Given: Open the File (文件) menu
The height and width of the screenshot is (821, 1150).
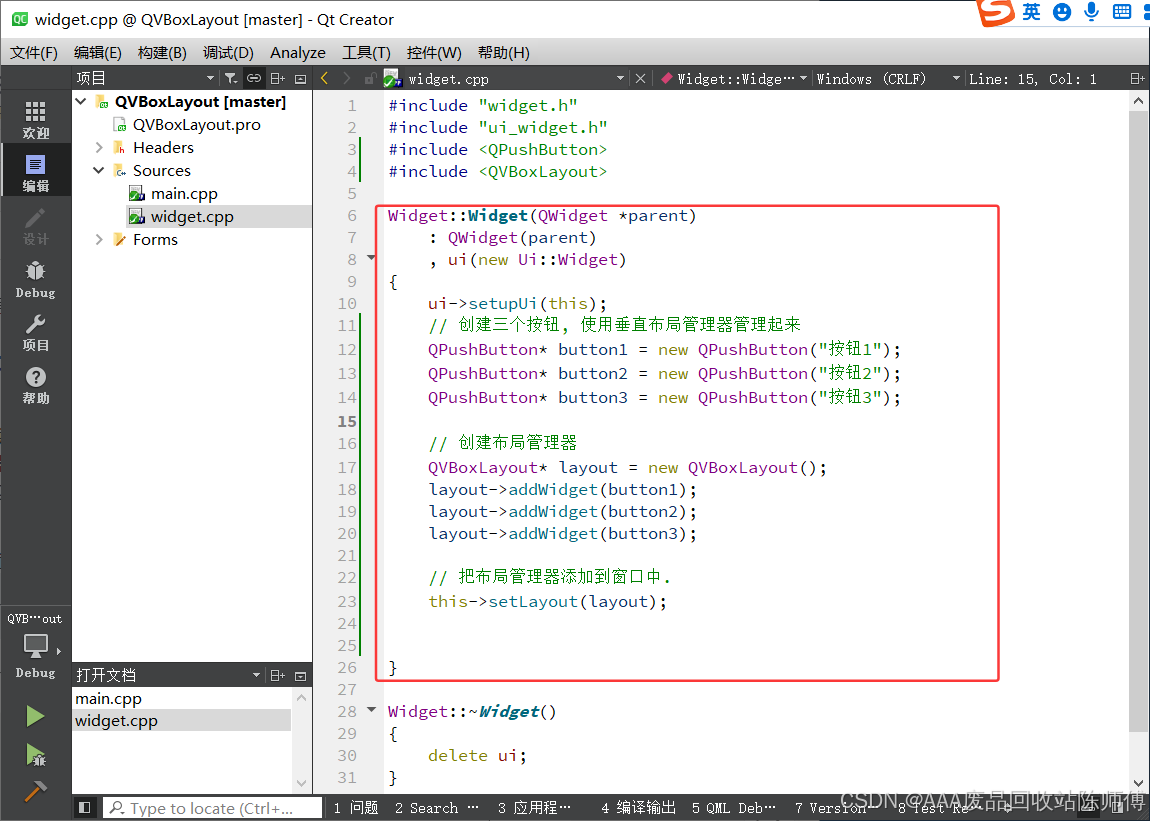Looking at the screenshot, I should point(34,52).
